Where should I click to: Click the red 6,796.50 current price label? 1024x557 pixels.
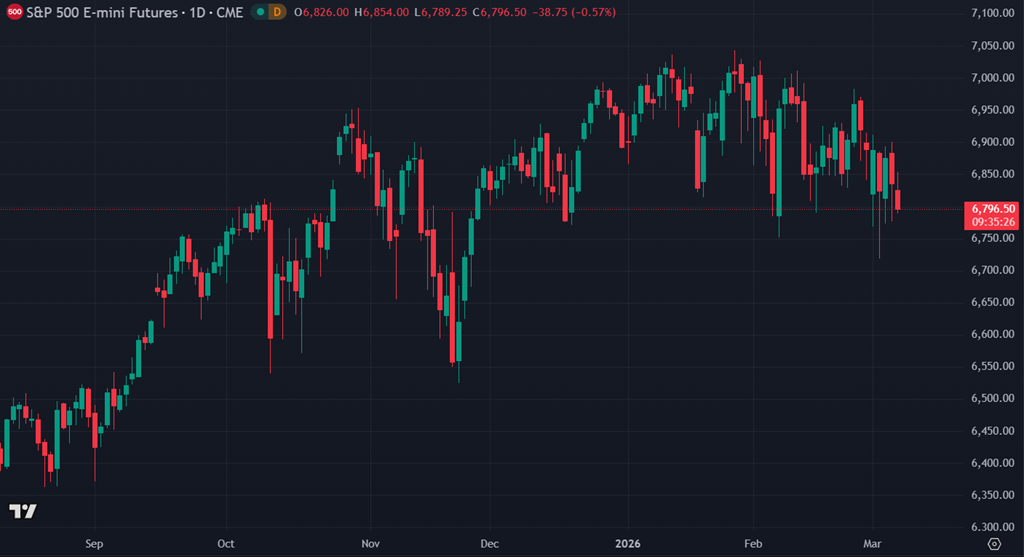(x=989, y=208)
